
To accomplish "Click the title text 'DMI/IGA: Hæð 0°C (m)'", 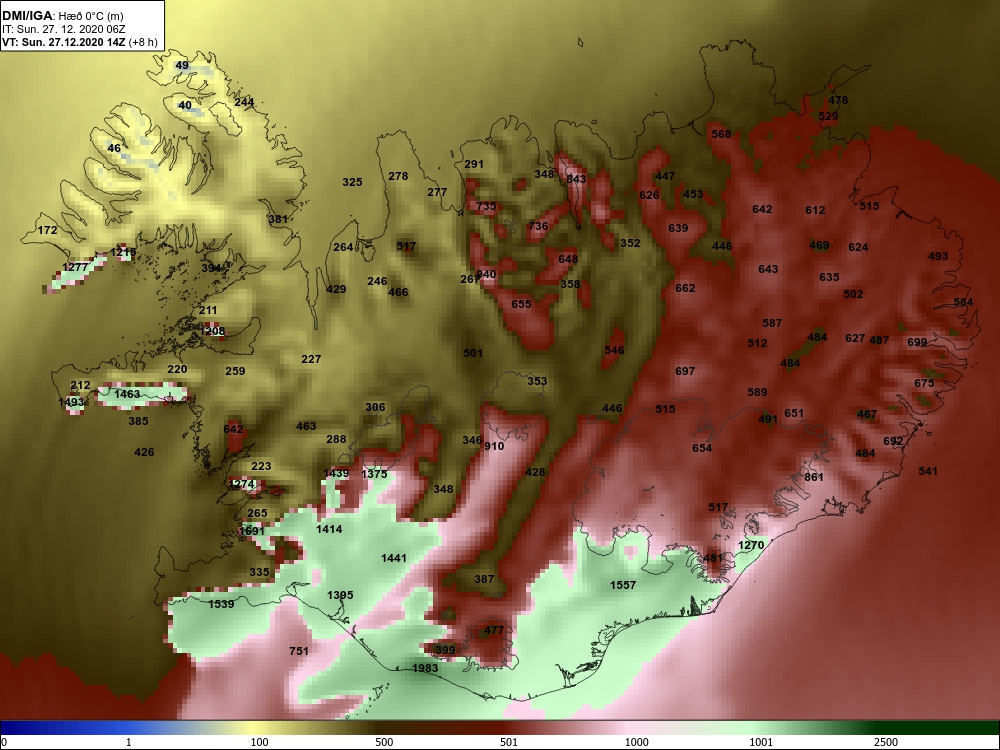I will [62, 16].
